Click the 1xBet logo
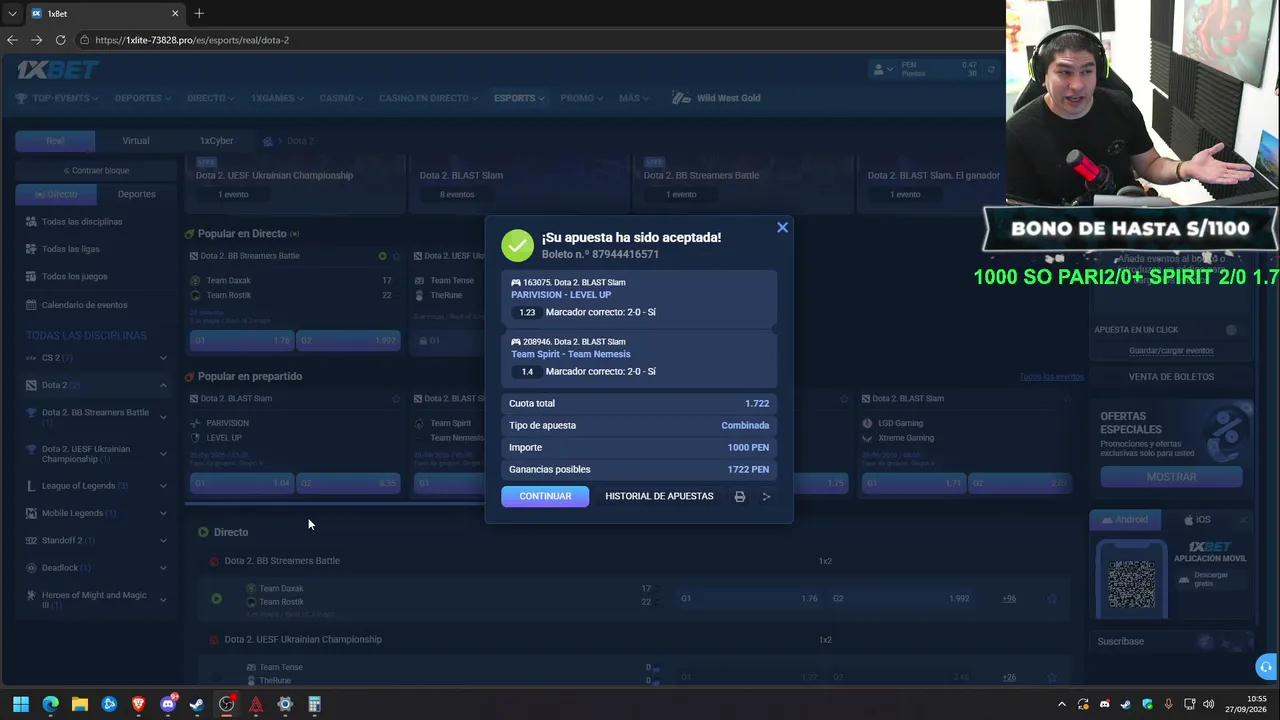The image size is (1280, 720). point(57,69)
